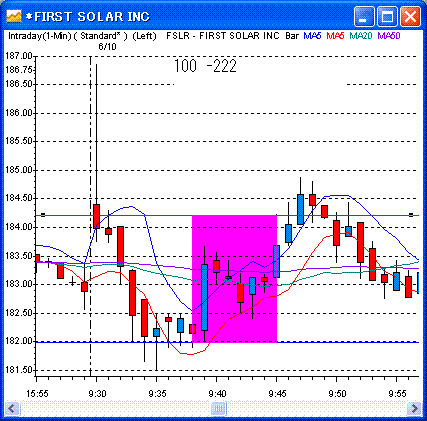Click the 6/10 date label
Viewport: 427px width, 421px height.
[x=107, y=47]
